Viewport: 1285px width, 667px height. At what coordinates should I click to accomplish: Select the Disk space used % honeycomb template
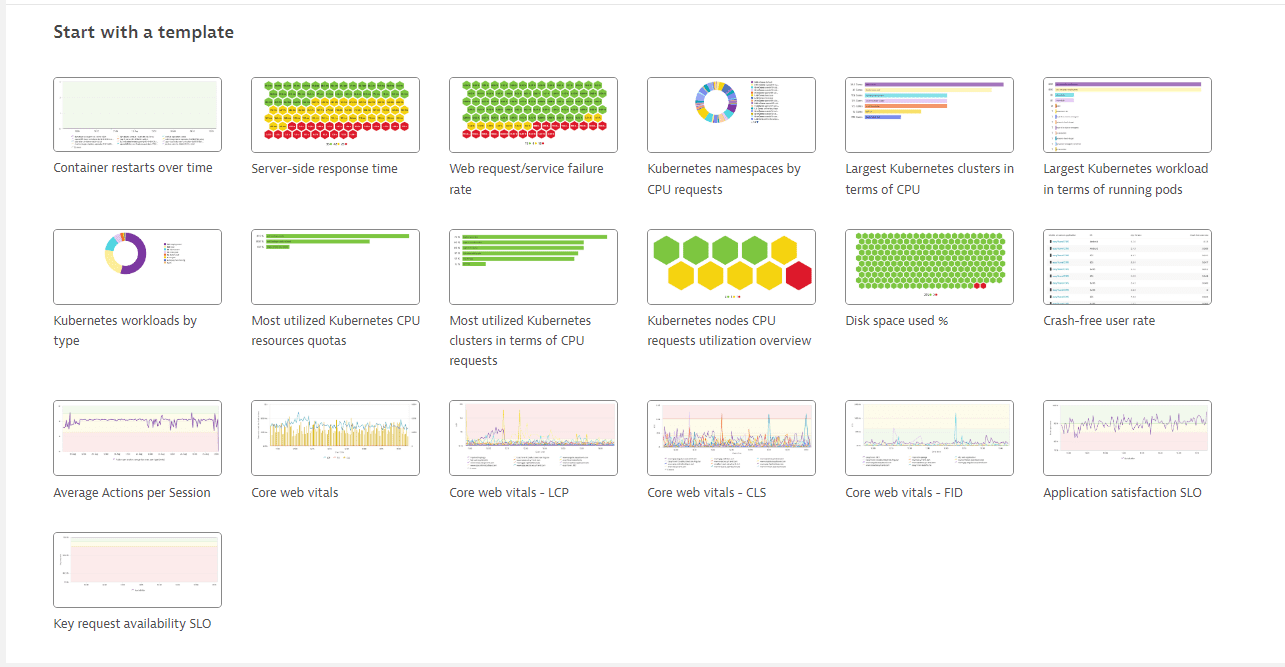pos(929,267)
